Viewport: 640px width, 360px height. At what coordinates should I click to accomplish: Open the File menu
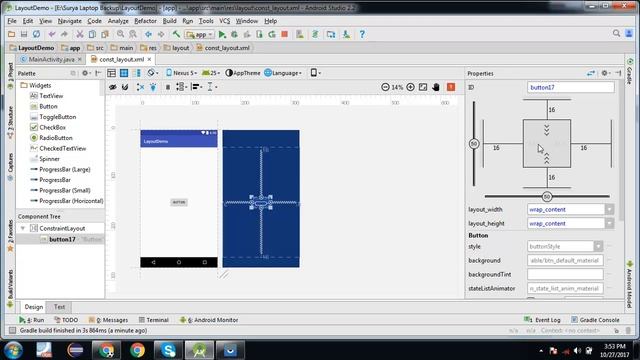tap(12, 21)
